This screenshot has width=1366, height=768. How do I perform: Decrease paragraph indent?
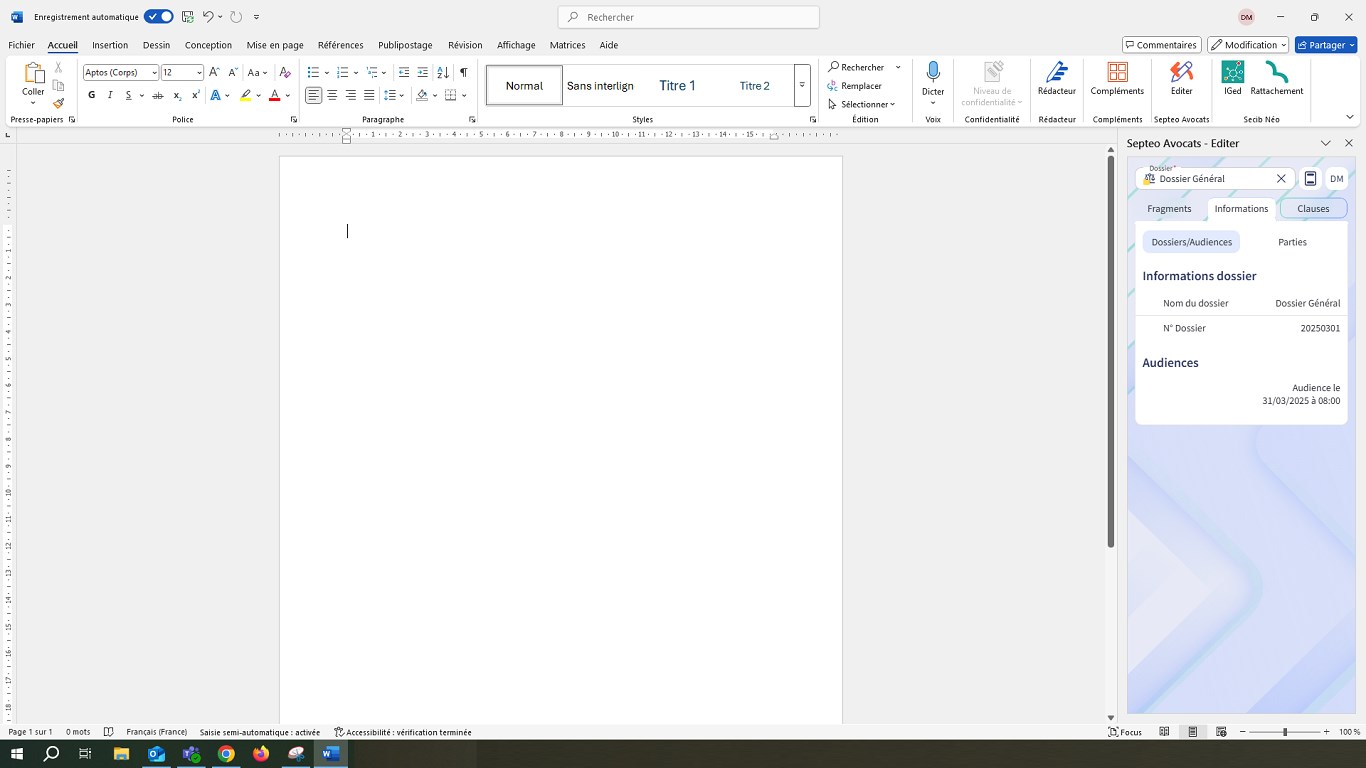point(404,72)
